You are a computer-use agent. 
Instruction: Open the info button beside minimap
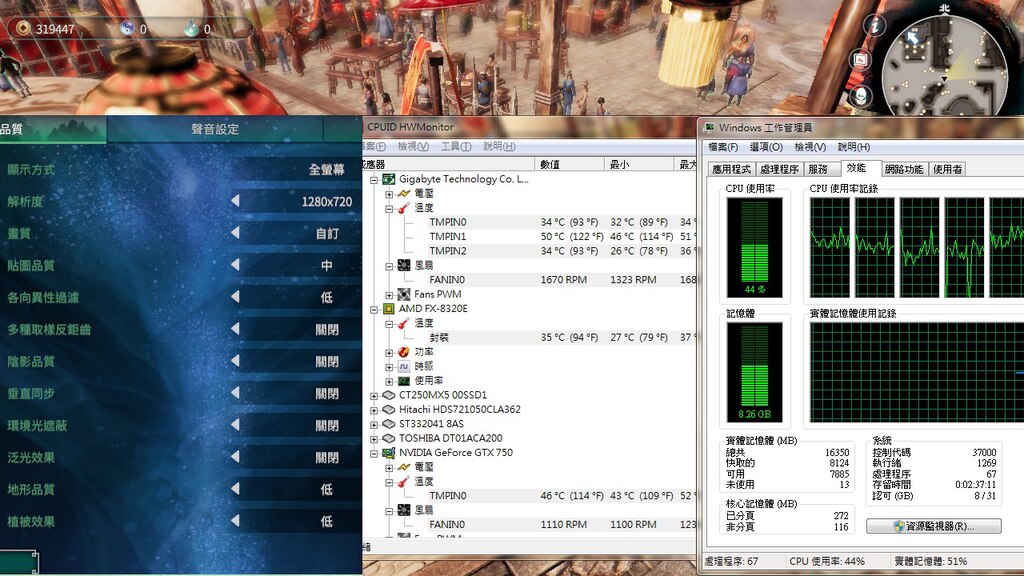click(x=874, y=25)
